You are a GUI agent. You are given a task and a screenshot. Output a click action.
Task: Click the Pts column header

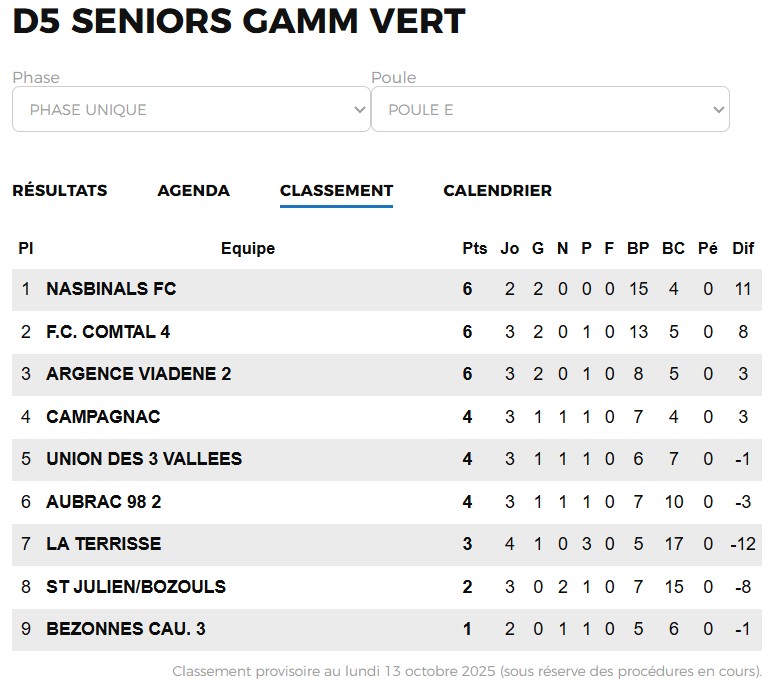474,248
